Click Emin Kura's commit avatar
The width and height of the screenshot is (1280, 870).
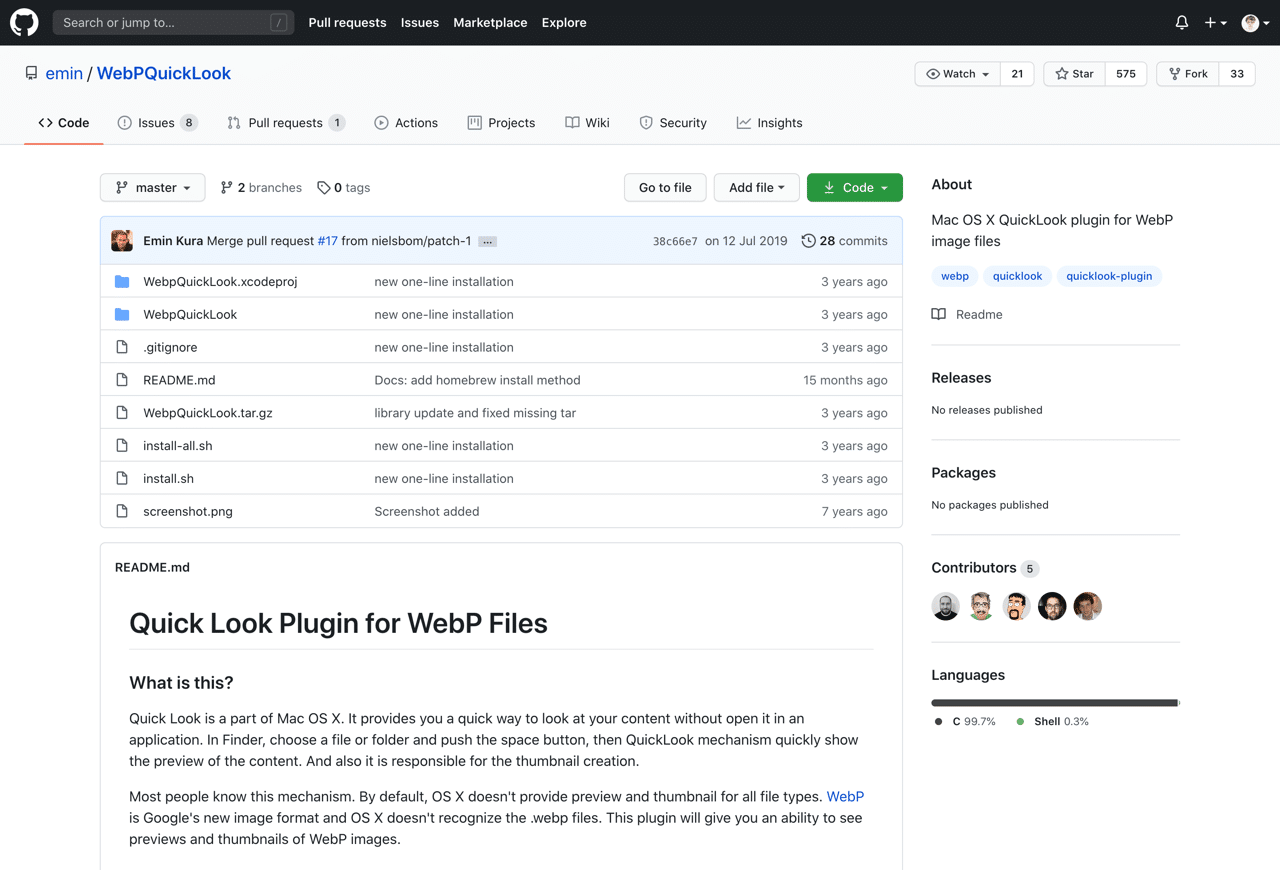point(122,241)
